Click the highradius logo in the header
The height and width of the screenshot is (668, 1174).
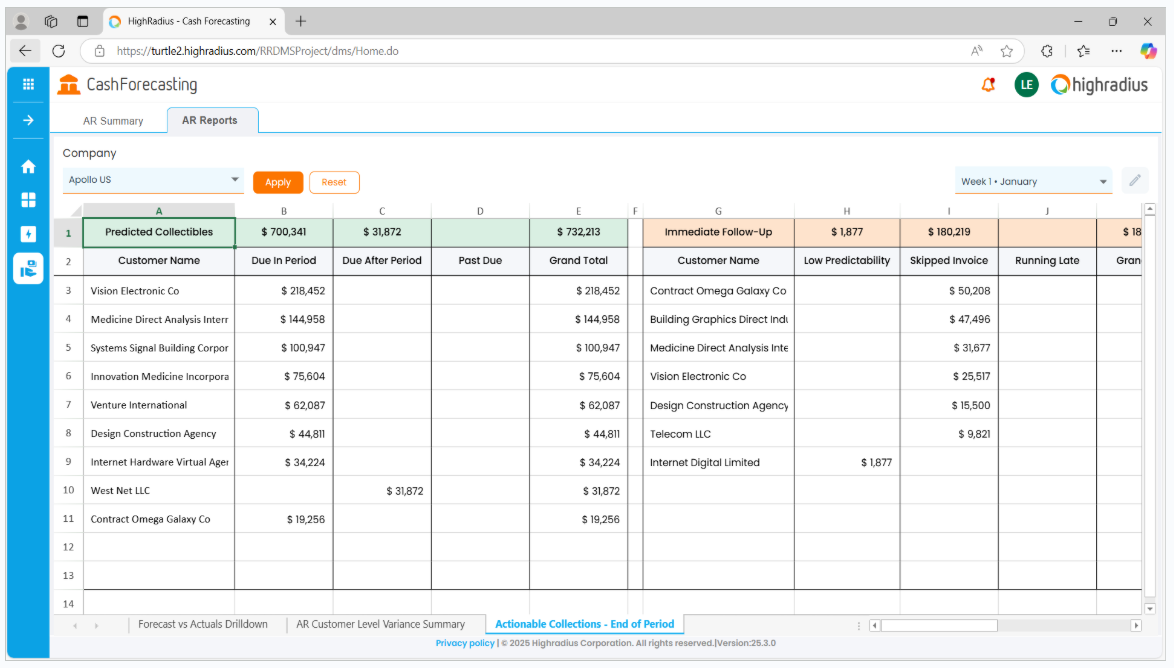(1099, 85)
